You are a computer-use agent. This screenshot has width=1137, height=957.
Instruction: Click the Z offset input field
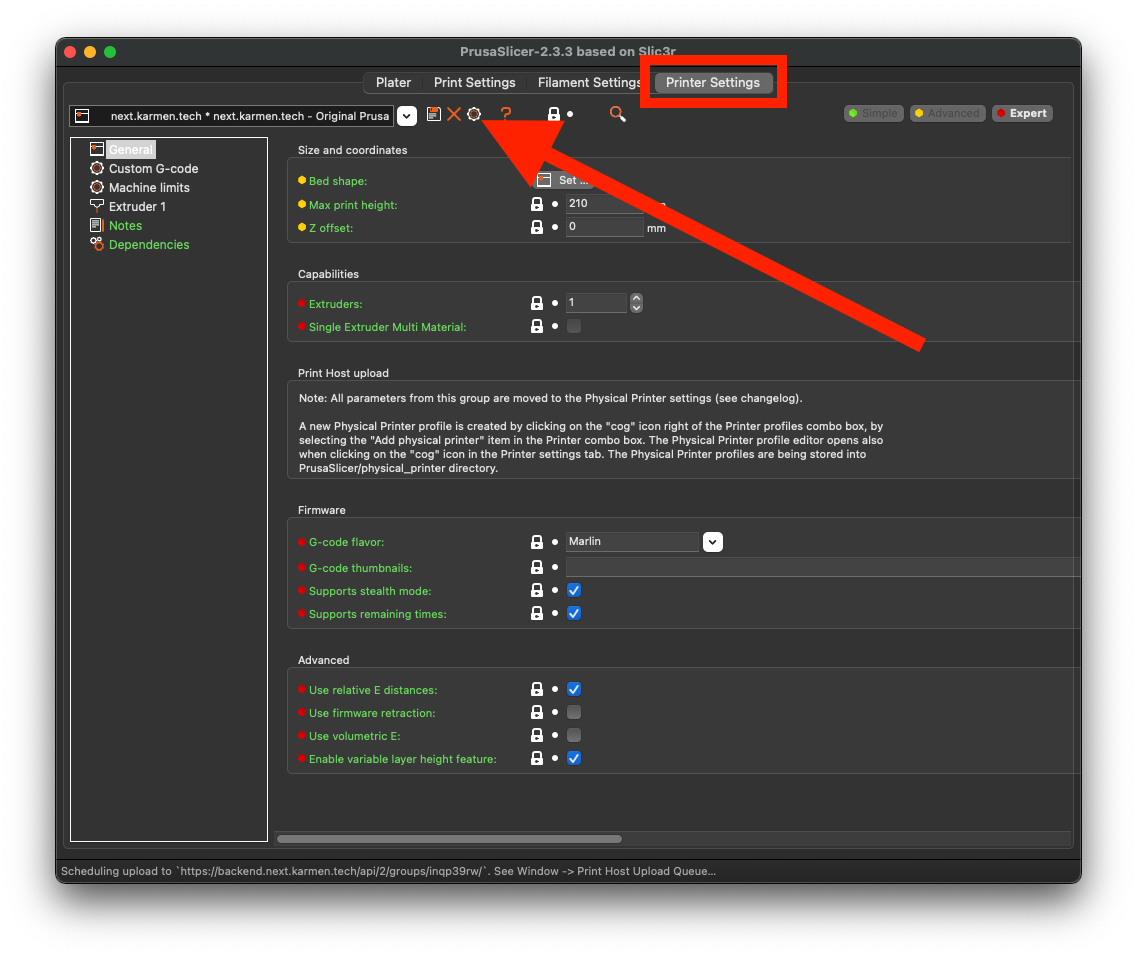[x=605, y=226]
